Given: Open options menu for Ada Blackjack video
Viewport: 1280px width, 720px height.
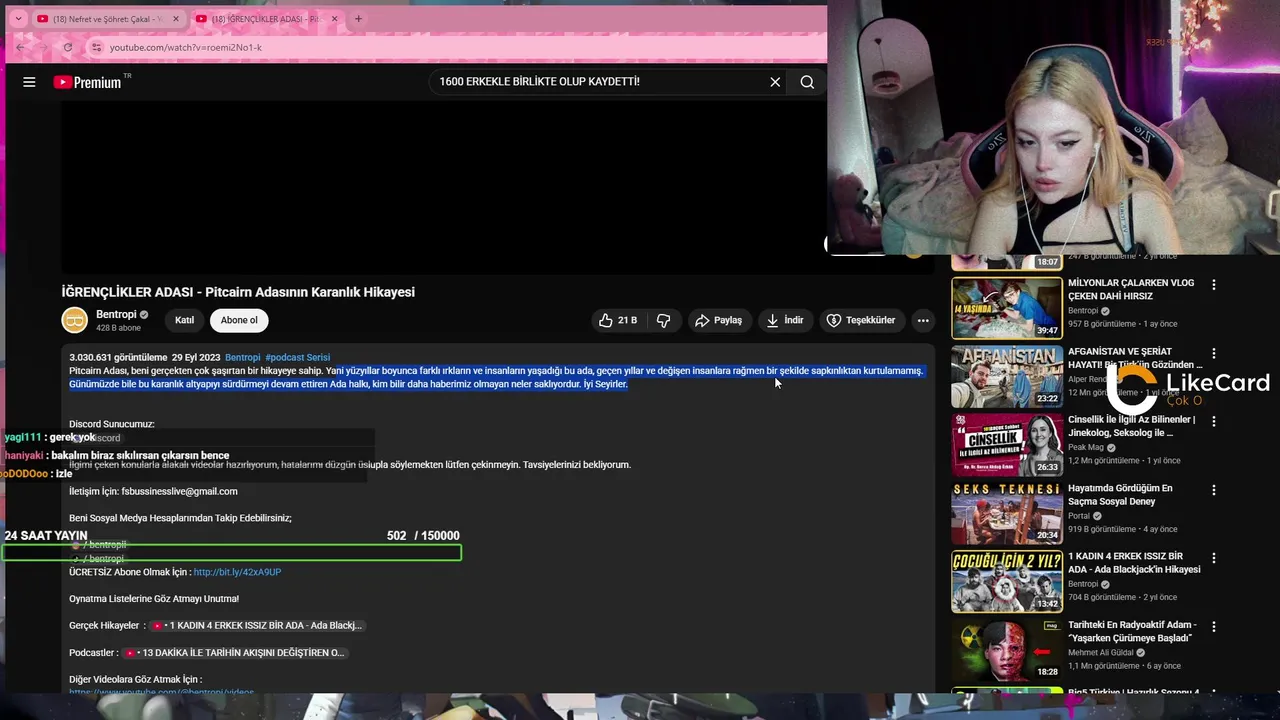Looking at the screenshot, I should [x=1214, y=558].
